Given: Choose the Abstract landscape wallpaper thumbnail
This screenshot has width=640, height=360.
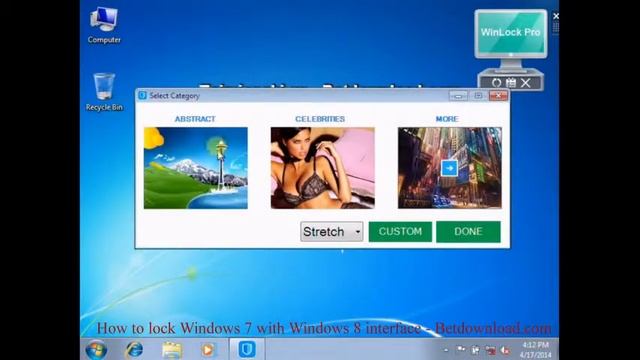Looking at the screenshot, I should tap(196, 168).
